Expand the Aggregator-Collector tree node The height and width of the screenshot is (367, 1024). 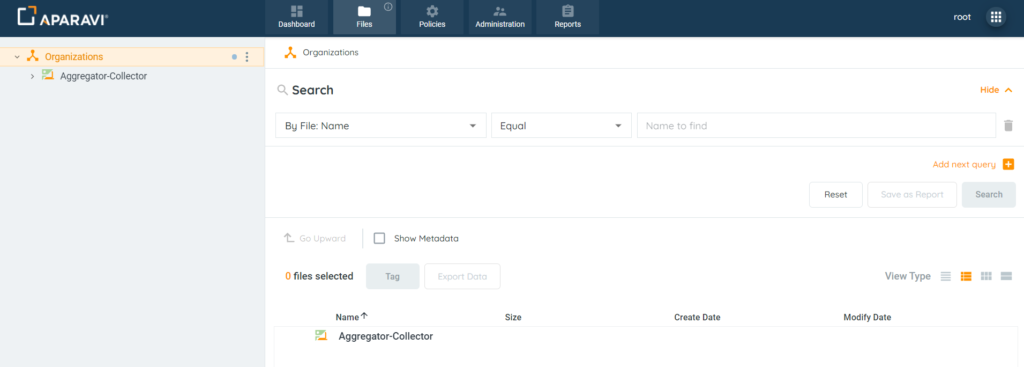pyautogui.click(x=32, y=76)
